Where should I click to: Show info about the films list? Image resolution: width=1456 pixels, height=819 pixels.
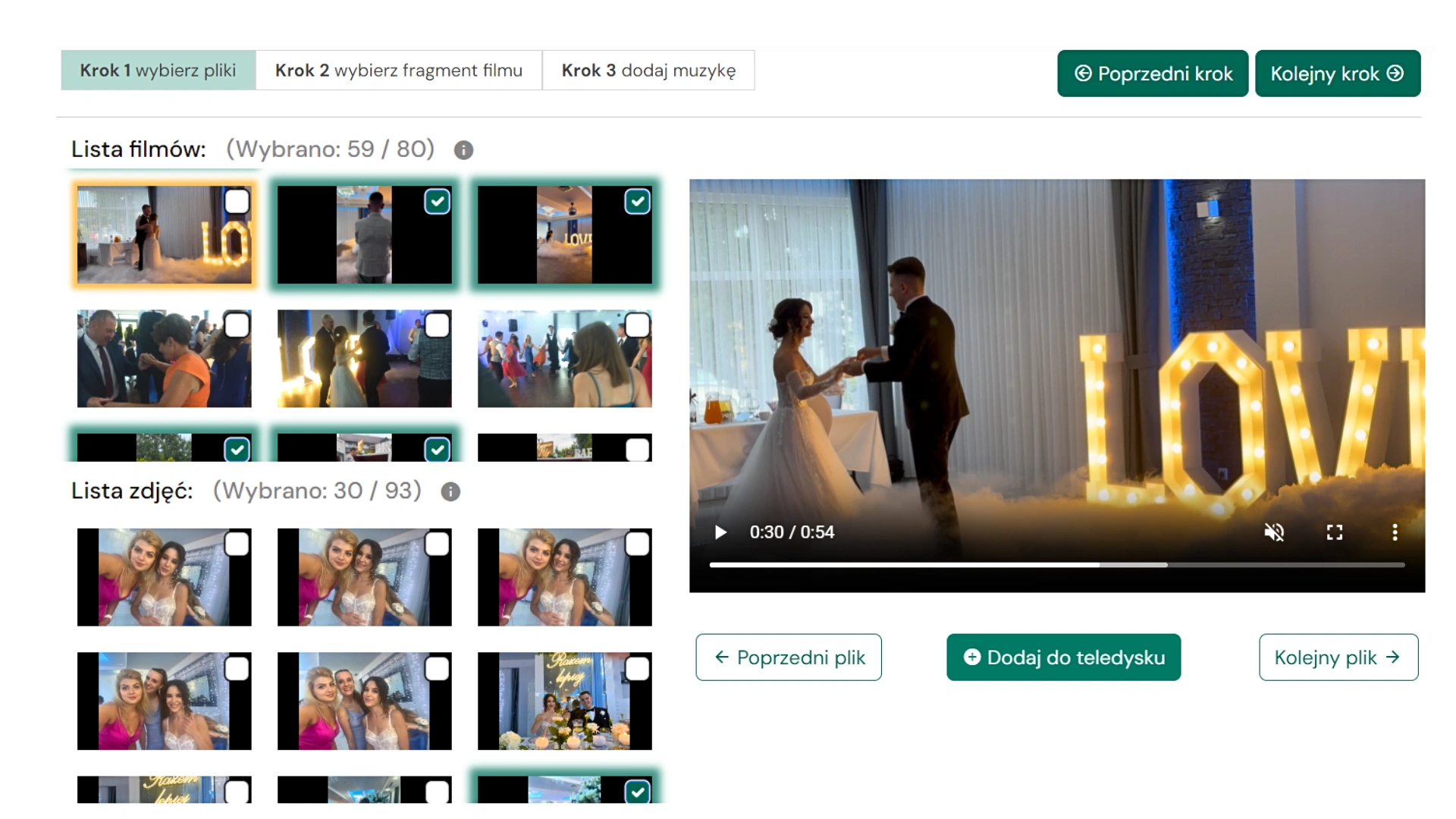coord(463,150)
